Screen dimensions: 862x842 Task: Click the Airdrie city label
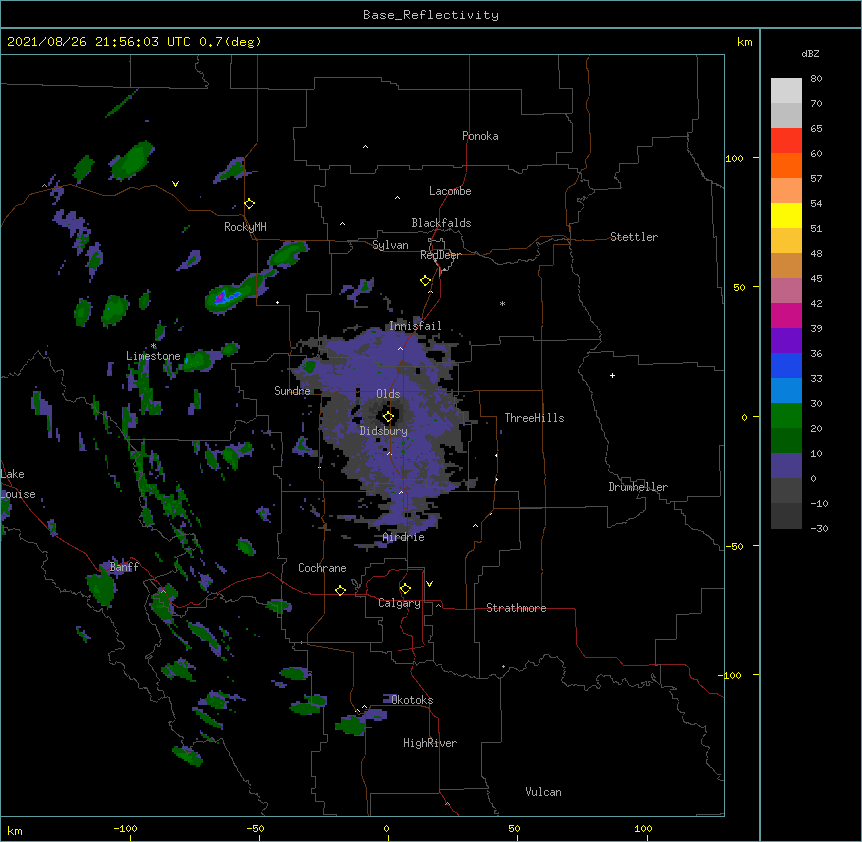[x=404, y=537]
